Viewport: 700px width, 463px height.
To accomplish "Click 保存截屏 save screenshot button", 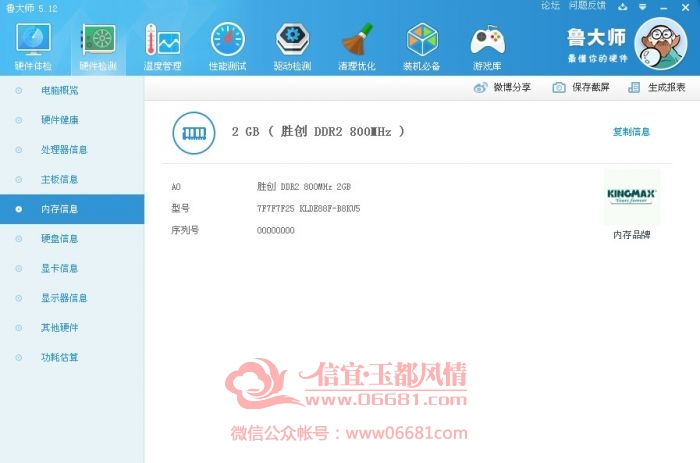I will [591, 88].
